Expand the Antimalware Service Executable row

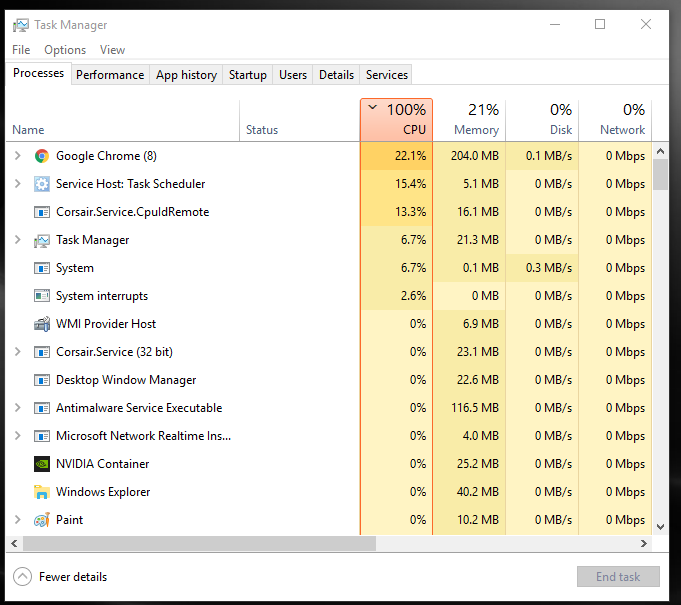(17, 408)
